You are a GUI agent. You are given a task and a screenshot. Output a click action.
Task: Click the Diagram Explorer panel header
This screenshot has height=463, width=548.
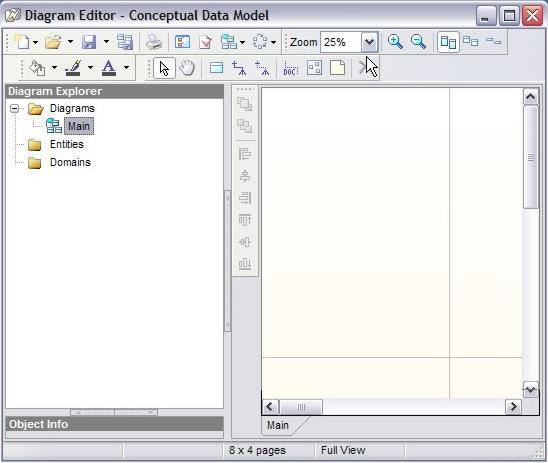coord(115,91)
